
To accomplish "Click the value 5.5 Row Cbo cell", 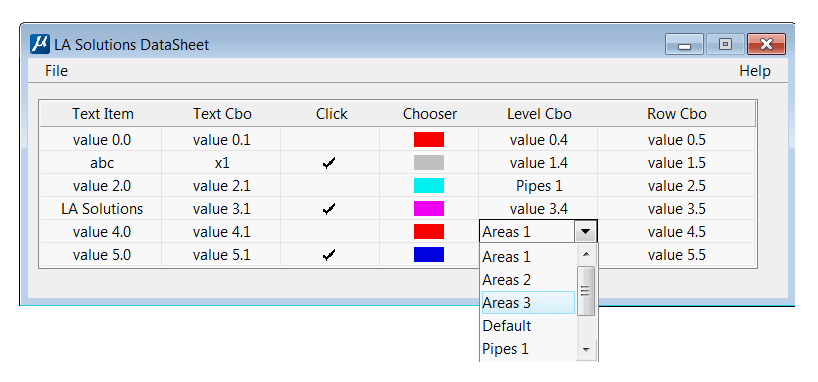I will point(677,255).
